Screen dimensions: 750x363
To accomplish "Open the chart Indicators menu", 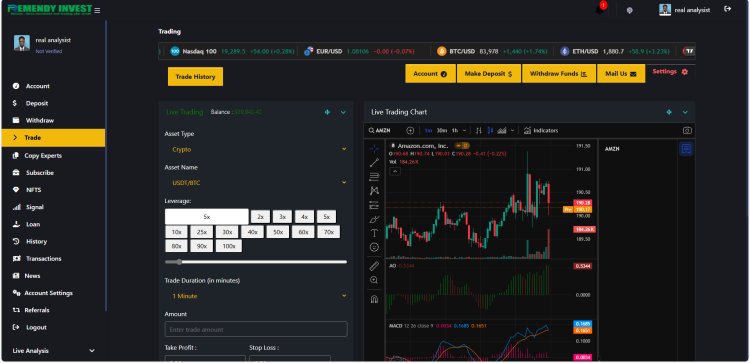I will click(x=541, y=130).
